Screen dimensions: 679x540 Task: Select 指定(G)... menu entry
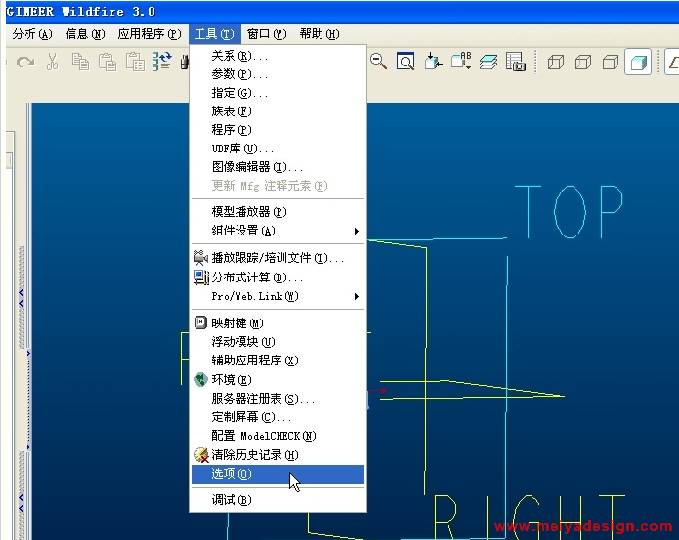(x=278, y=93)
